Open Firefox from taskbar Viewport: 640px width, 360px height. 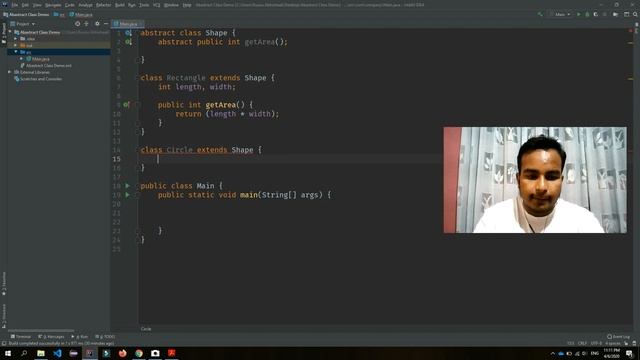[x=122, y=353]
